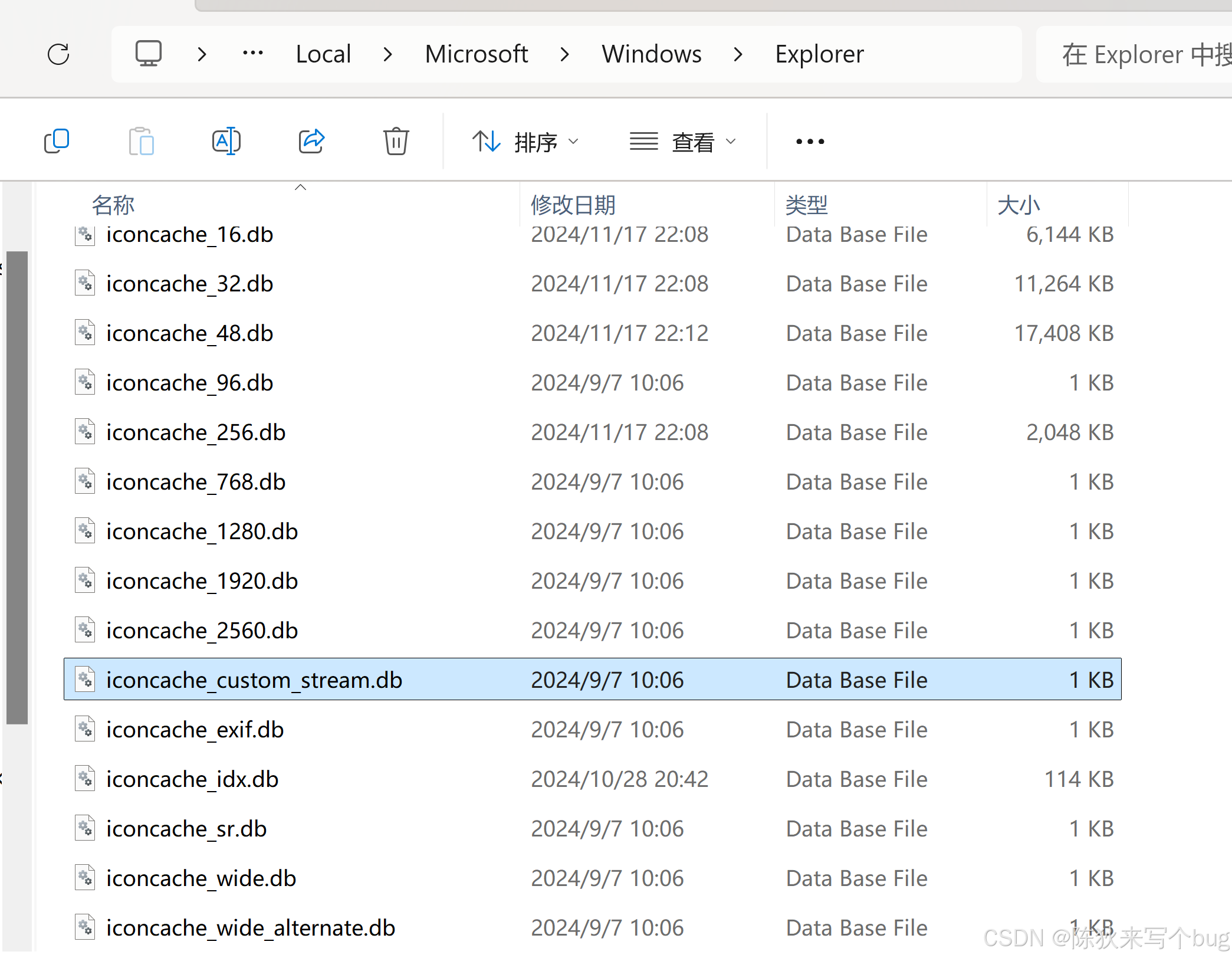
Task: Click the rename icon in toolbar
Action: [x=226, y=142]
